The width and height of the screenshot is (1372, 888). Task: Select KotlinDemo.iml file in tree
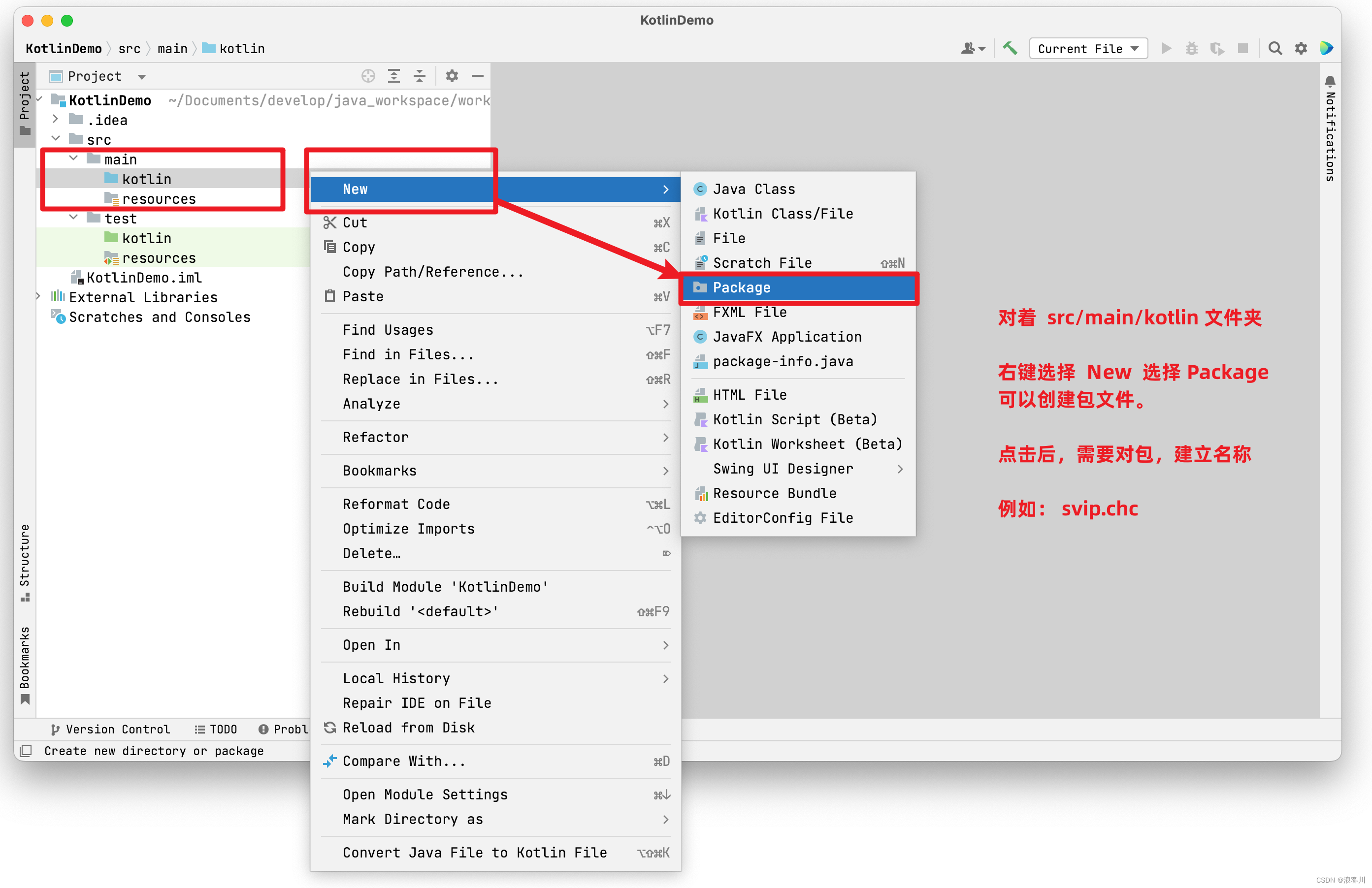click(136, 278)
